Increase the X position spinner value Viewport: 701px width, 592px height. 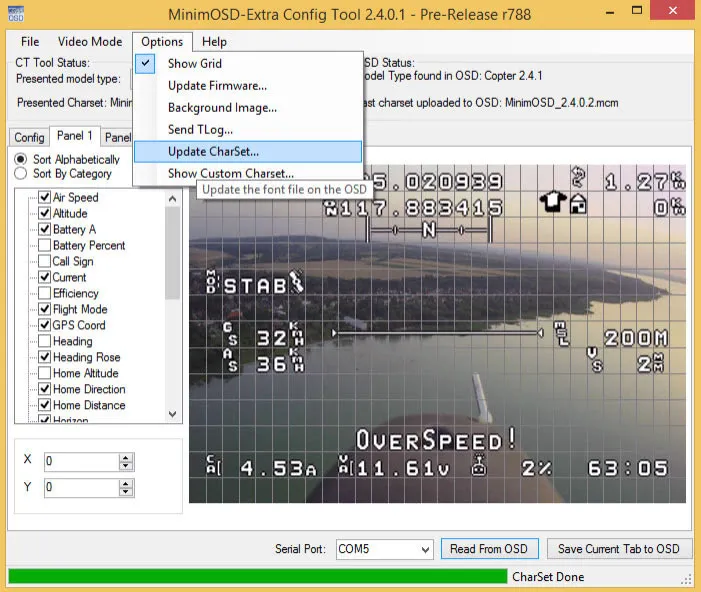[126, 457]
